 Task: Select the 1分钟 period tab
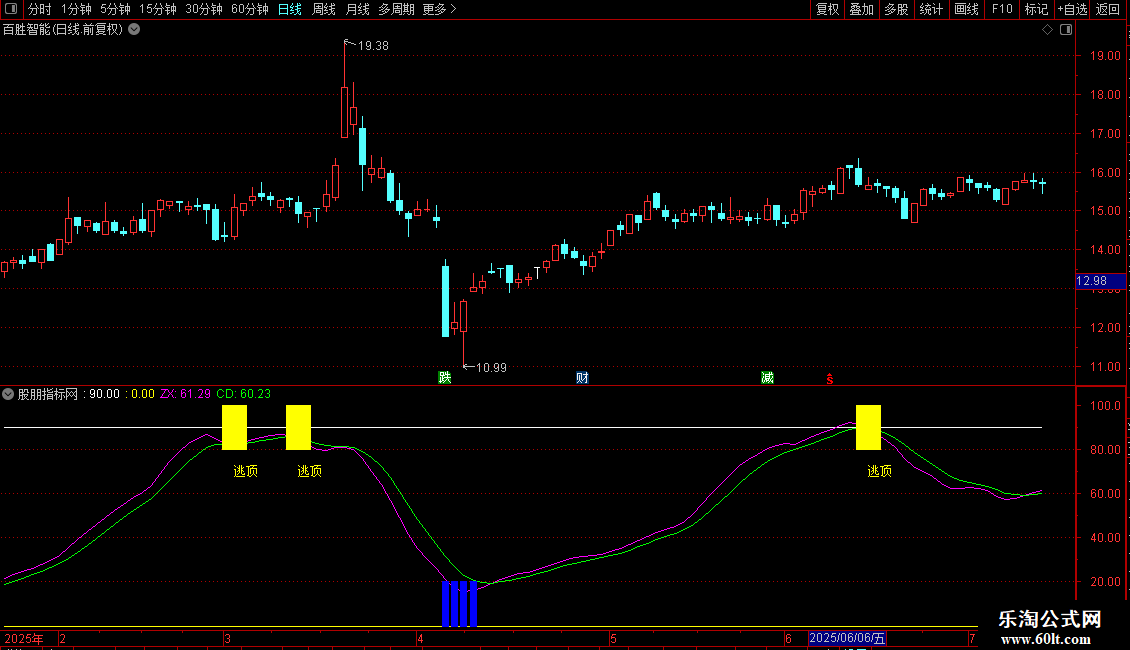[76, 9]
